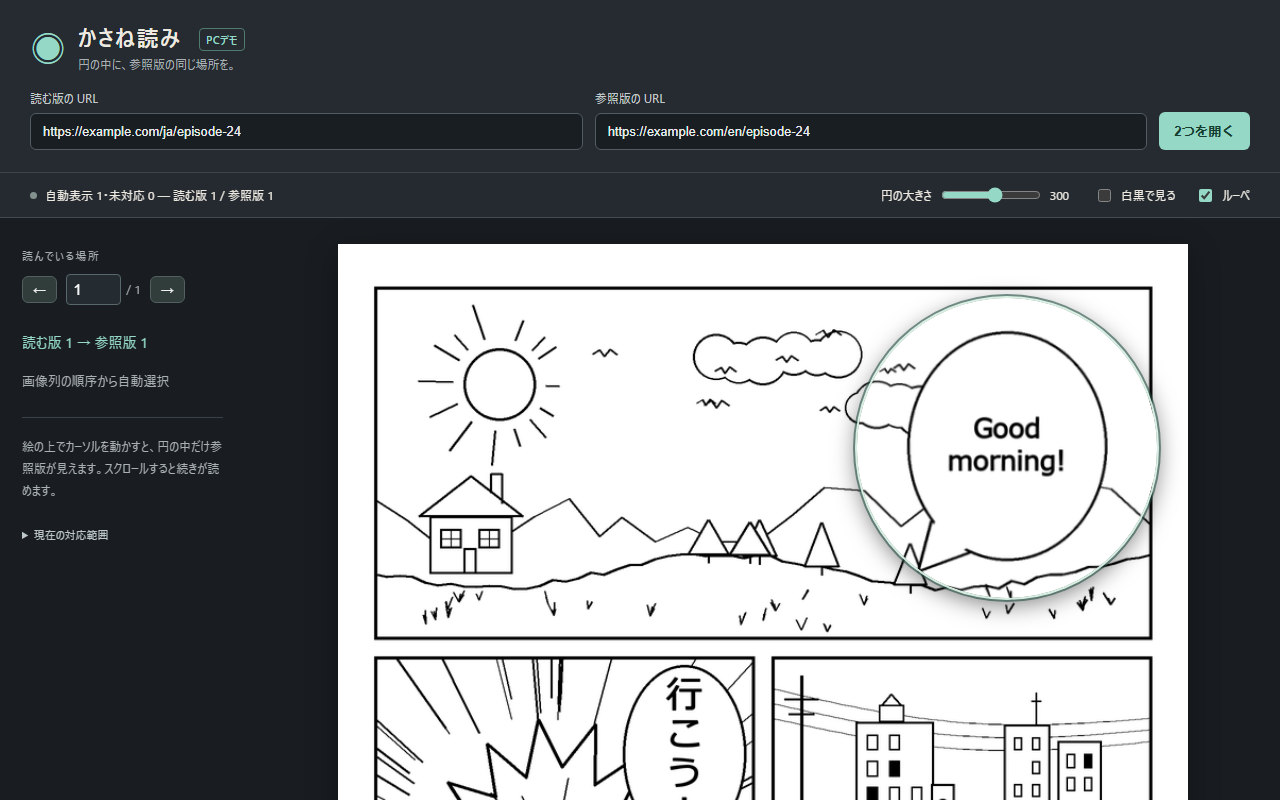The width and height of the screenshot is (1280, 800).
Task: Click the page number field showing 1
Action: (x=93, y=290)
